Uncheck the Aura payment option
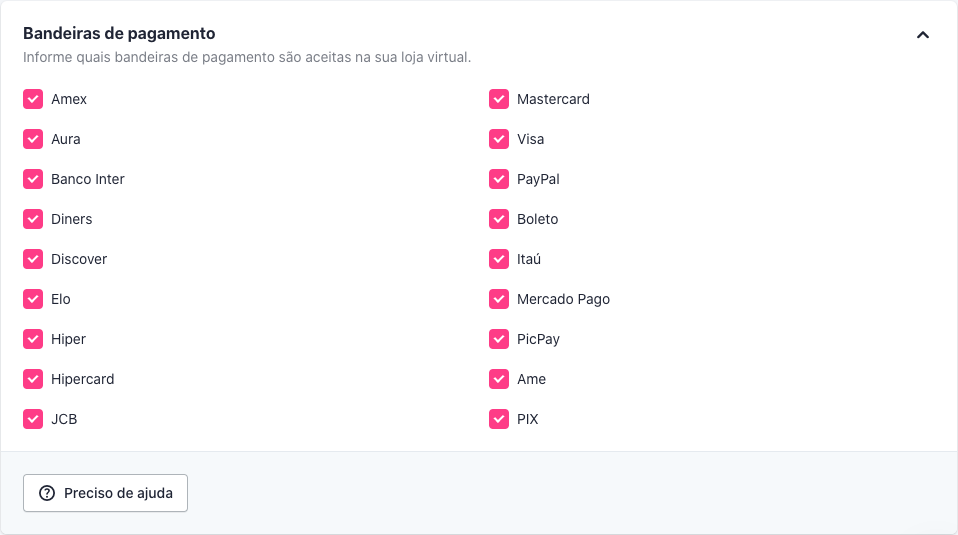The height and width of the screenshot is (535, 958). coord(33,139)
